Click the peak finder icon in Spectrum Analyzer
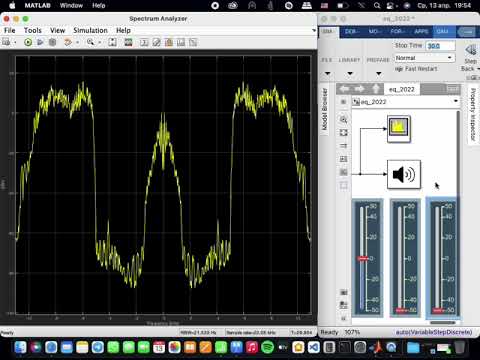480x360 pixels. (156, 42)
